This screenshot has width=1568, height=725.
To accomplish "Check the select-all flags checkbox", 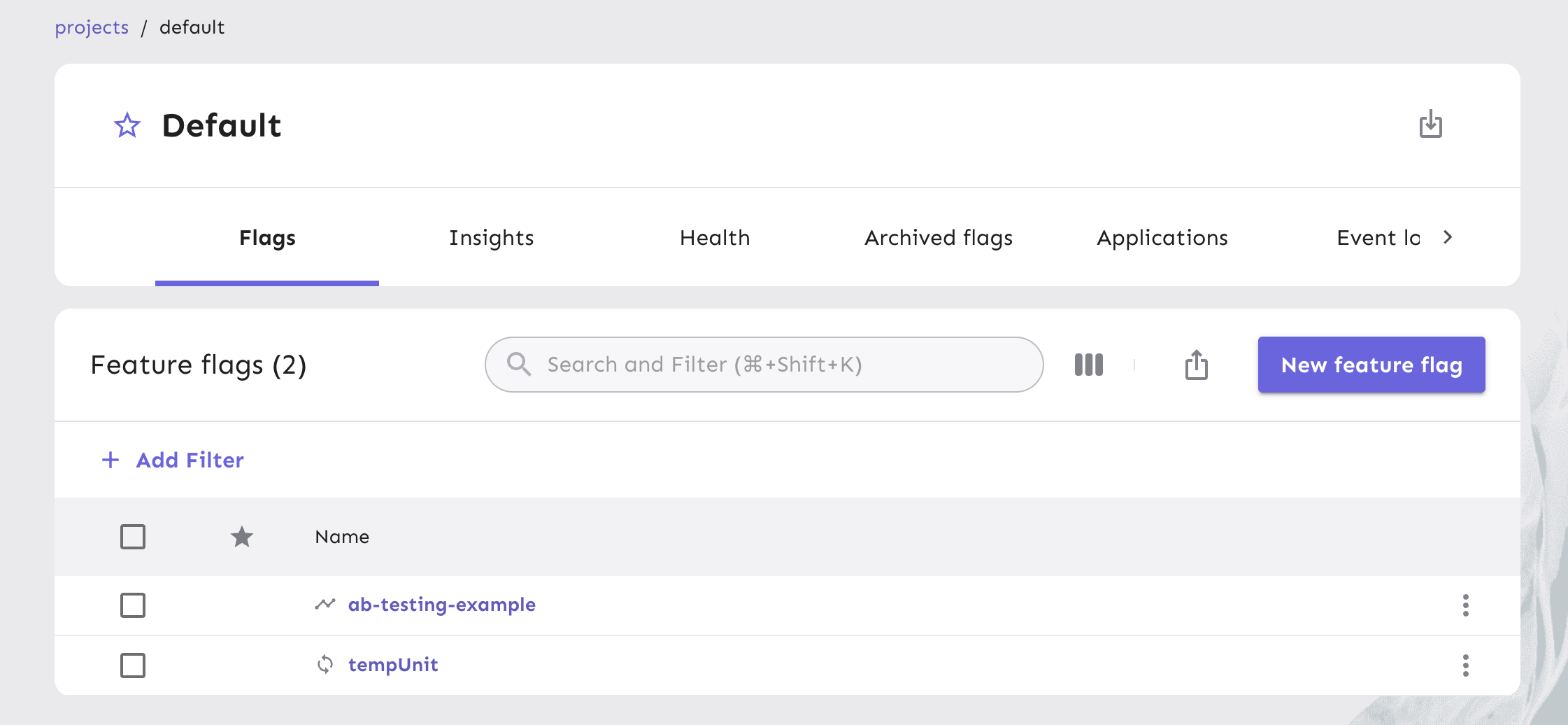I will 132,537.
